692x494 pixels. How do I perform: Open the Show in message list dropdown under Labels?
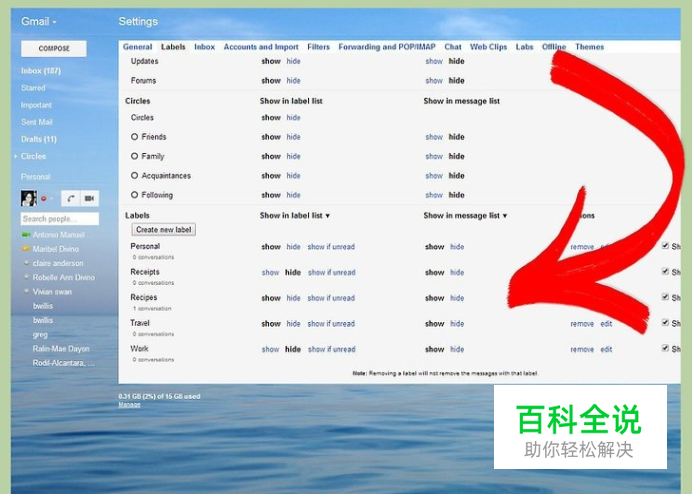click(465, 215)
